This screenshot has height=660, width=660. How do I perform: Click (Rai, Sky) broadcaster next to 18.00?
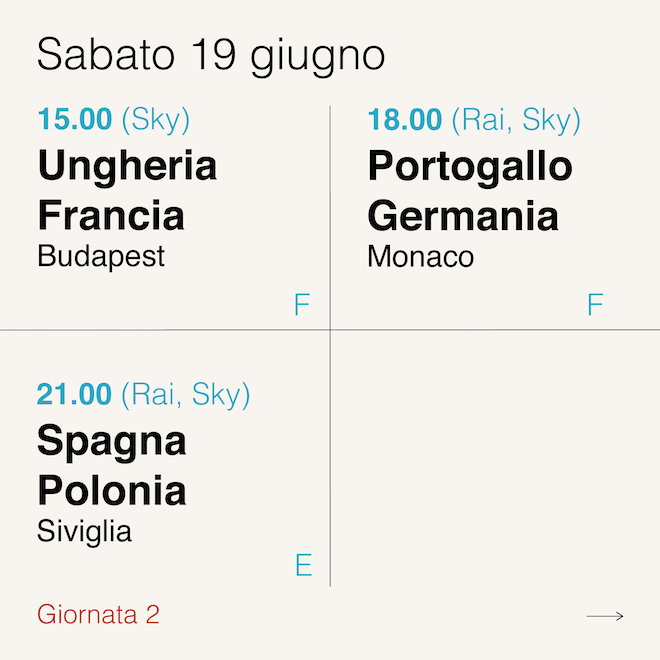pos(516,120)
